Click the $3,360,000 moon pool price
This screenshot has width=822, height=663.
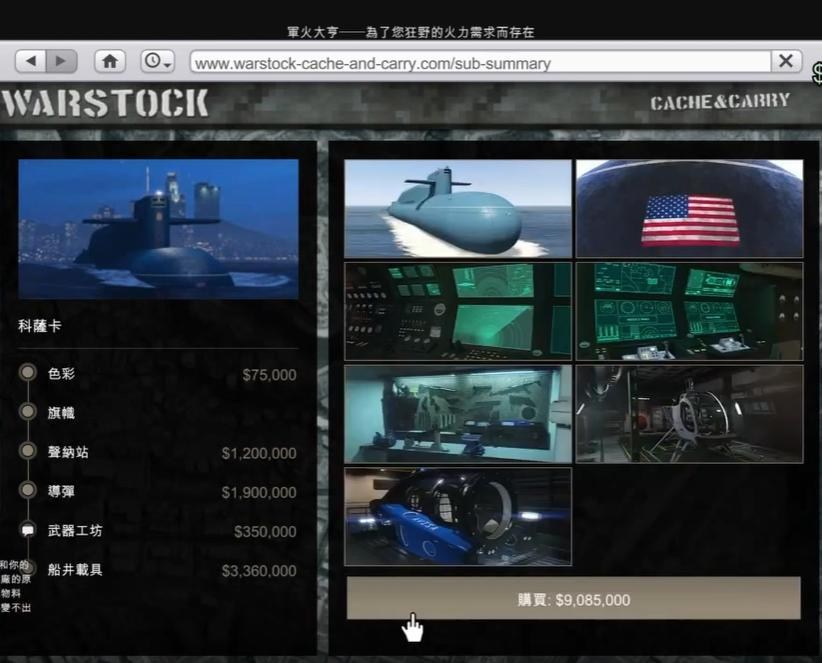(x=259, y=571)
